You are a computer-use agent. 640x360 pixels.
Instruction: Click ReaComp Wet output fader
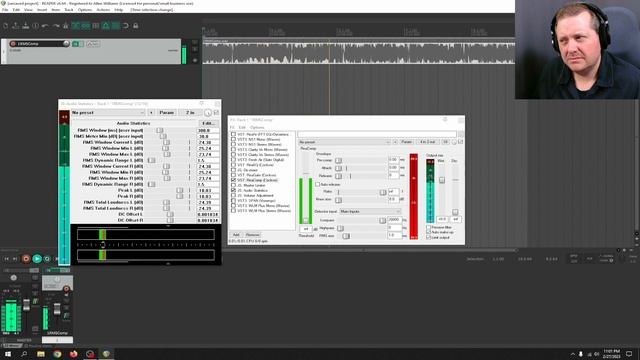click(442, 180)
